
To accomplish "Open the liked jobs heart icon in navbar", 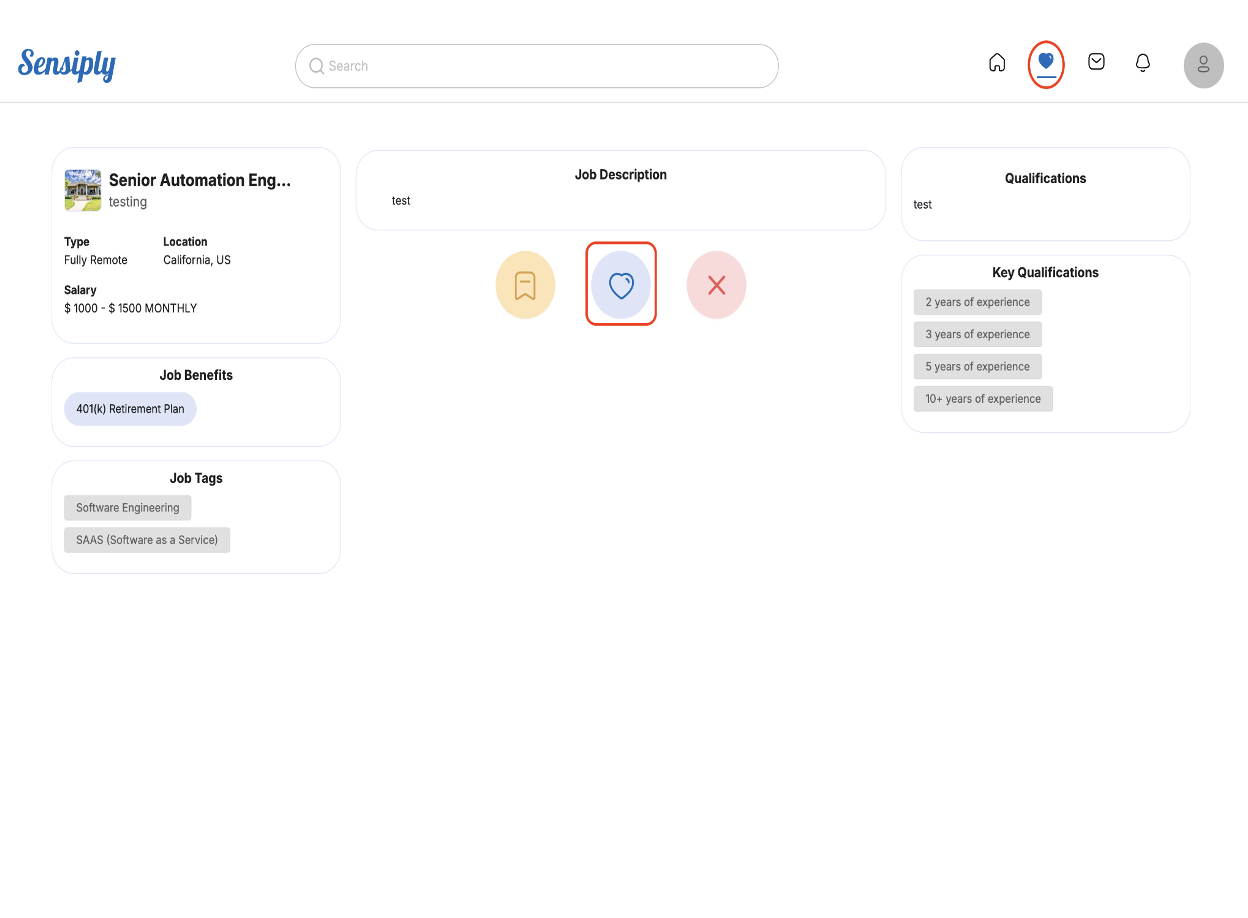I will pyautogui.click(x=1046, y=63).
